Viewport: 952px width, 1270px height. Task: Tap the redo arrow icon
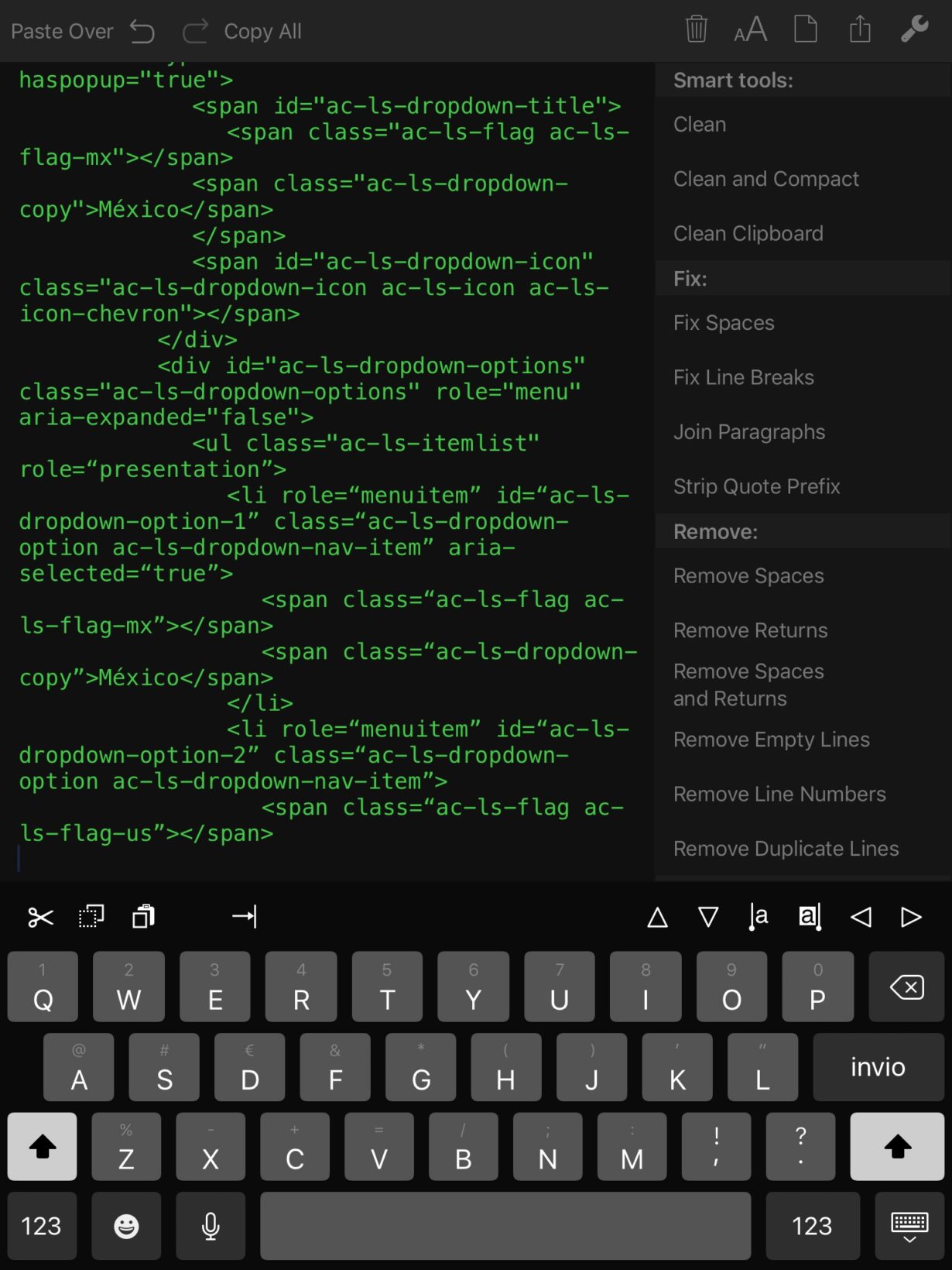[x=195, y=32]
